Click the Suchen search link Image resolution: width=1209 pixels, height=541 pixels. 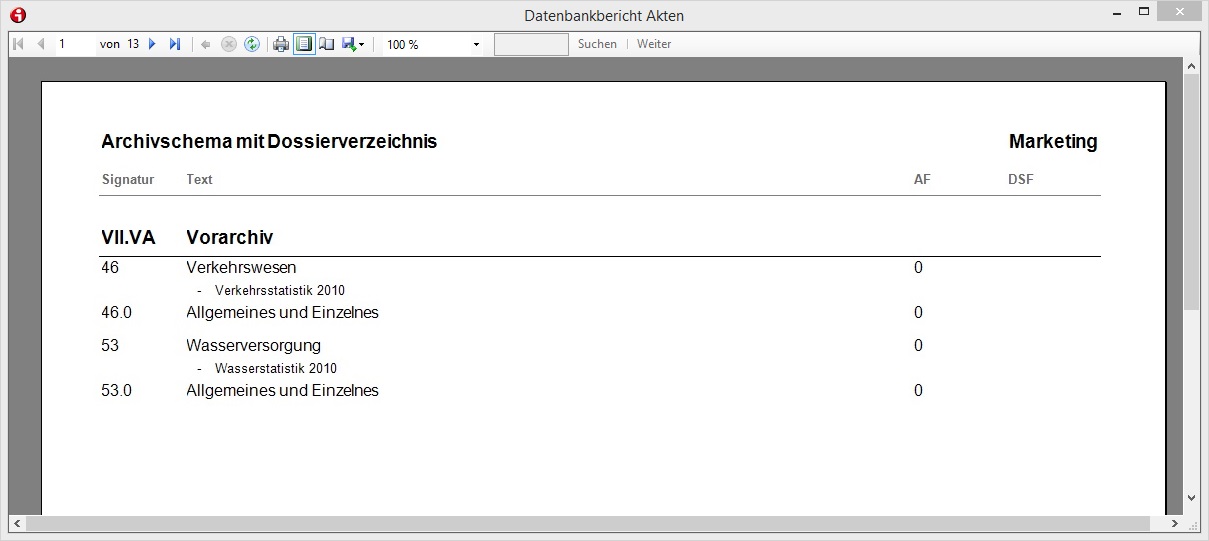click(x=597, y=44)
